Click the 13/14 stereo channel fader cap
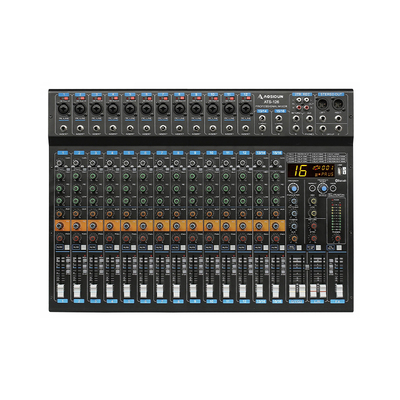 coord(259,291)
